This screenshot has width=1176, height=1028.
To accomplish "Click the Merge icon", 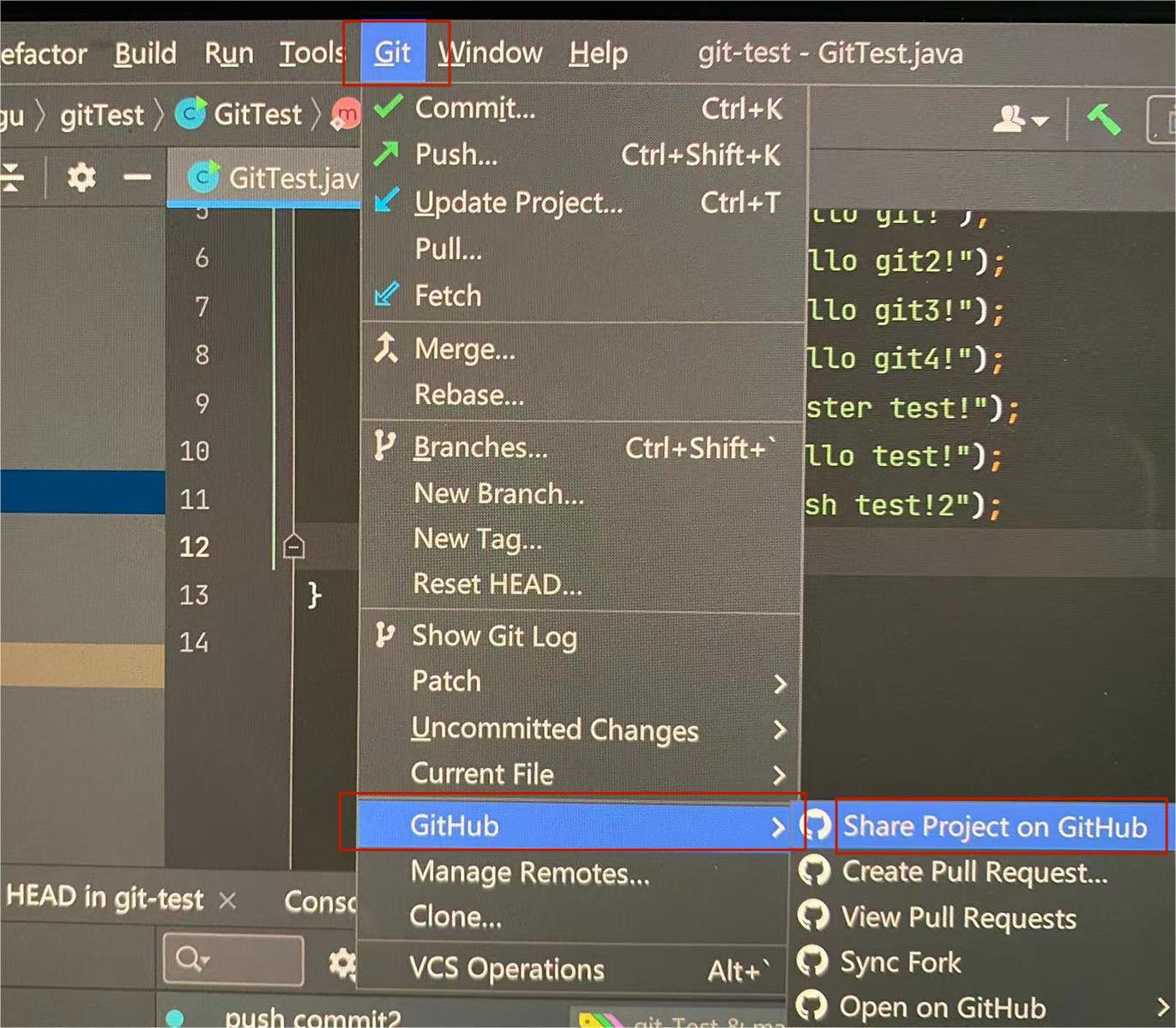I will [x=386, y=348].
